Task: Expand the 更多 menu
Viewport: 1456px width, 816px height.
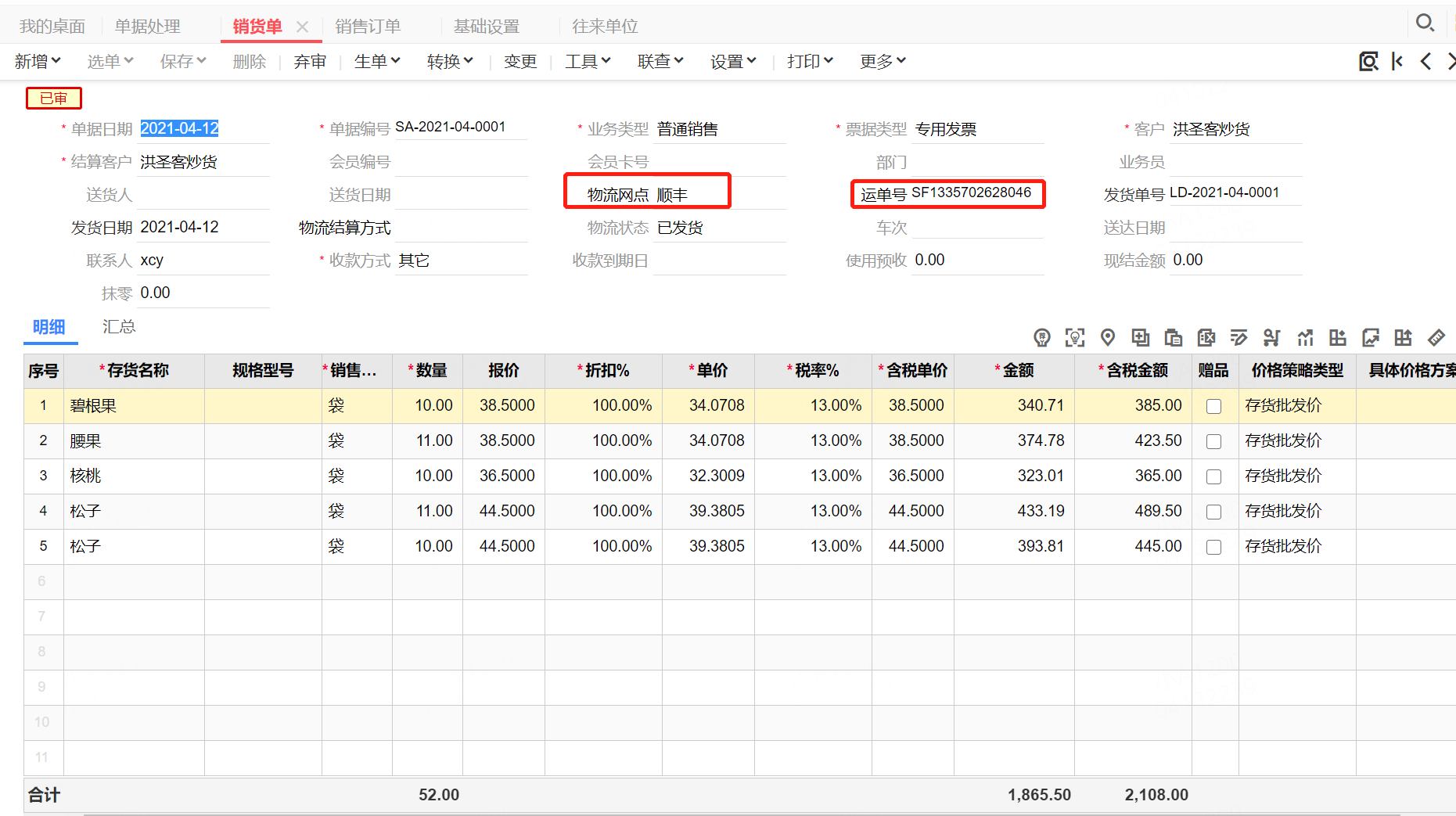Action: coord(883,61)
